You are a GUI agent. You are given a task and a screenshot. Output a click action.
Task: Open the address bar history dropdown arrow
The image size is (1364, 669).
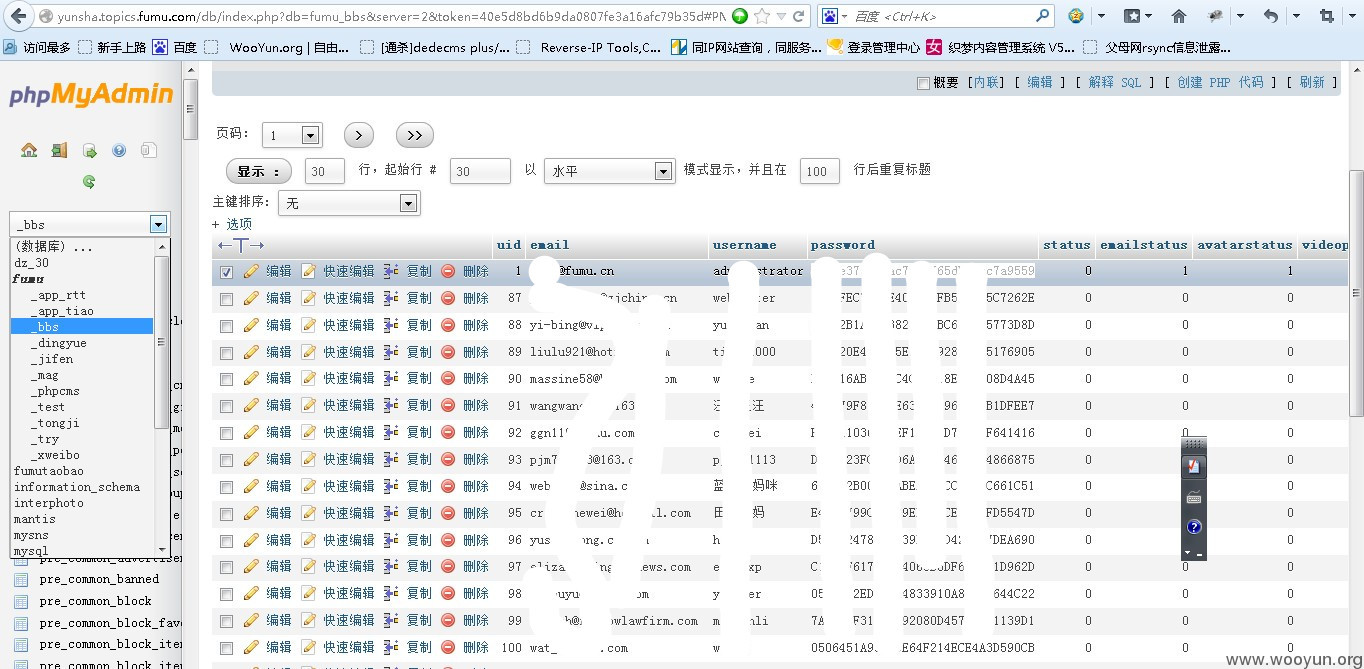click(782, 16)
